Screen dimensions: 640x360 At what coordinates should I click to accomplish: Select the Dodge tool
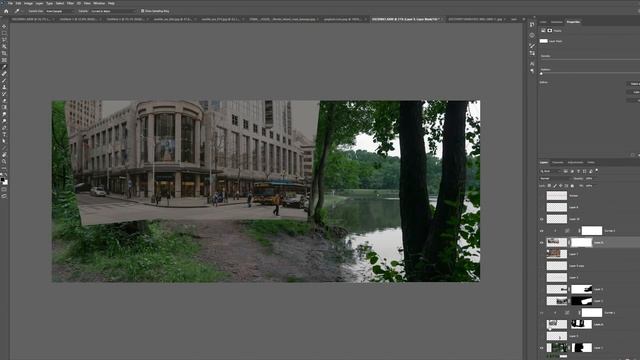point(4,121)
